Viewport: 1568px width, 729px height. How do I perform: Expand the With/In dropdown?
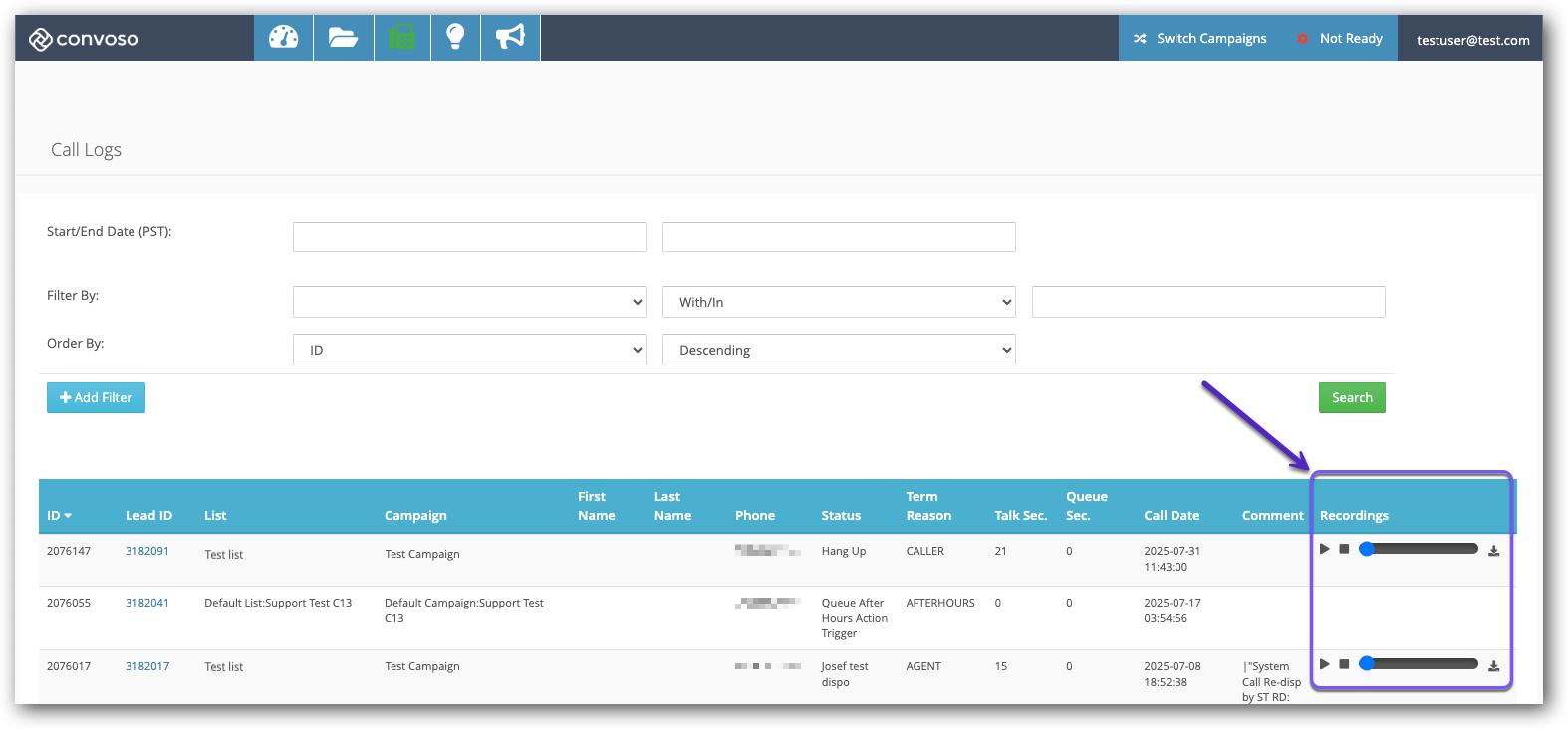tap(839, 302)
